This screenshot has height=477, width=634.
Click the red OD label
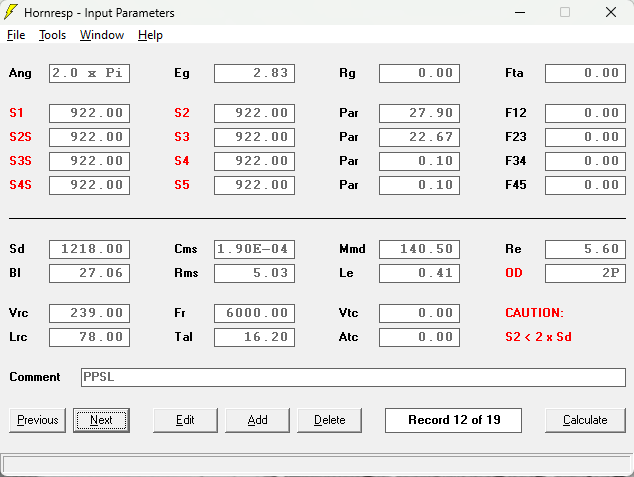pos(514,273)
